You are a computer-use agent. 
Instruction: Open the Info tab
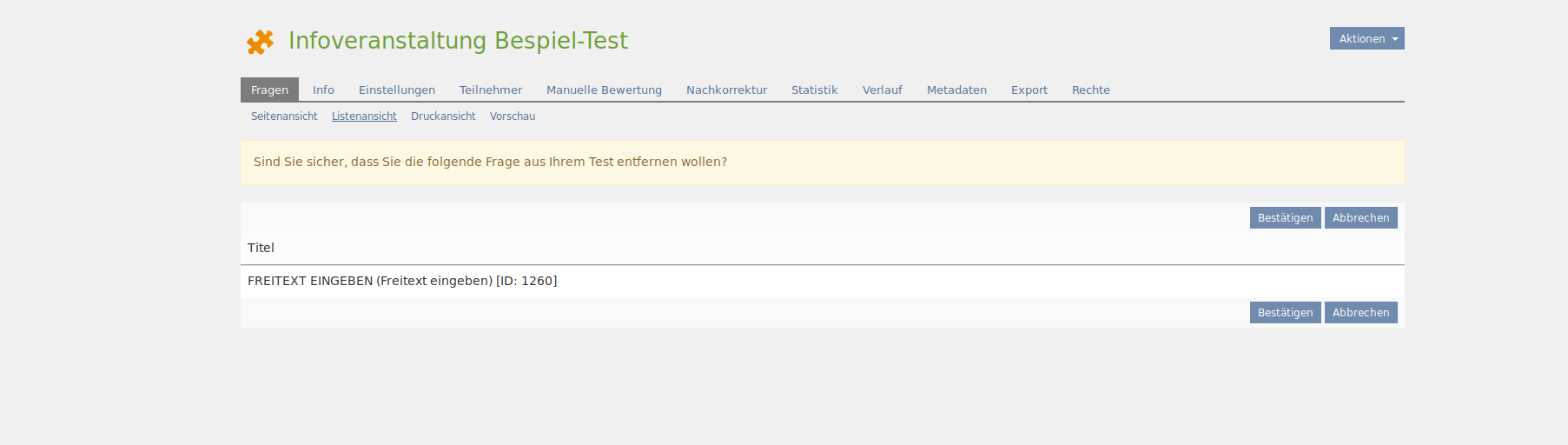[323, 90]
